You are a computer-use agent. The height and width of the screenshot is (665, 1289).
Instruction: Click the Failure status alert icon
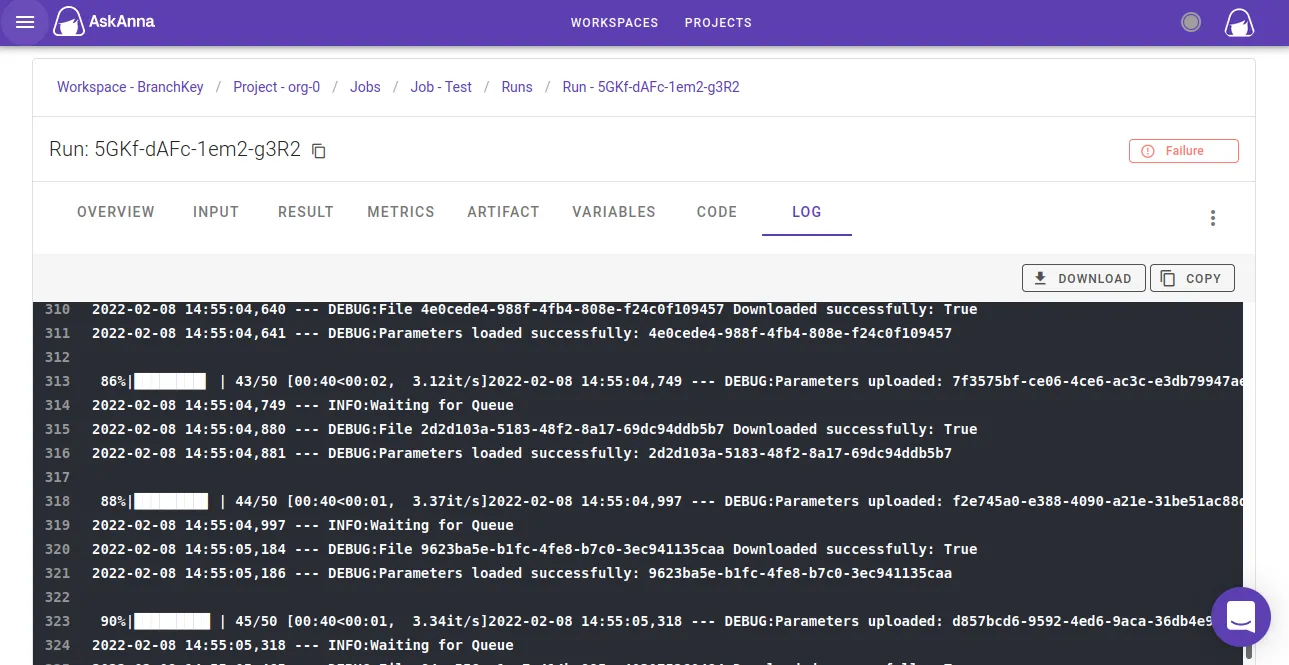coord(1145,150)
